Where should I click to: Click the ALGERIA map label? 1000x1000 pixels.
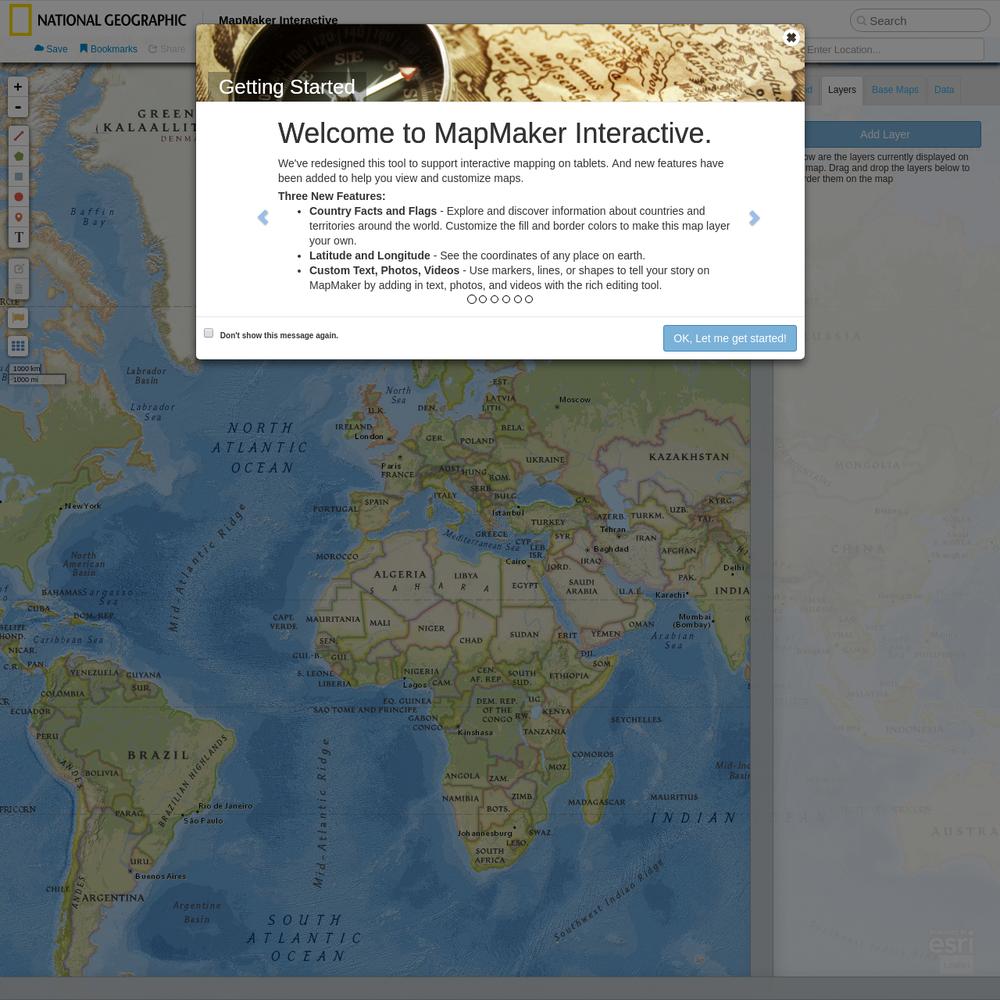(x=400, y=575)
